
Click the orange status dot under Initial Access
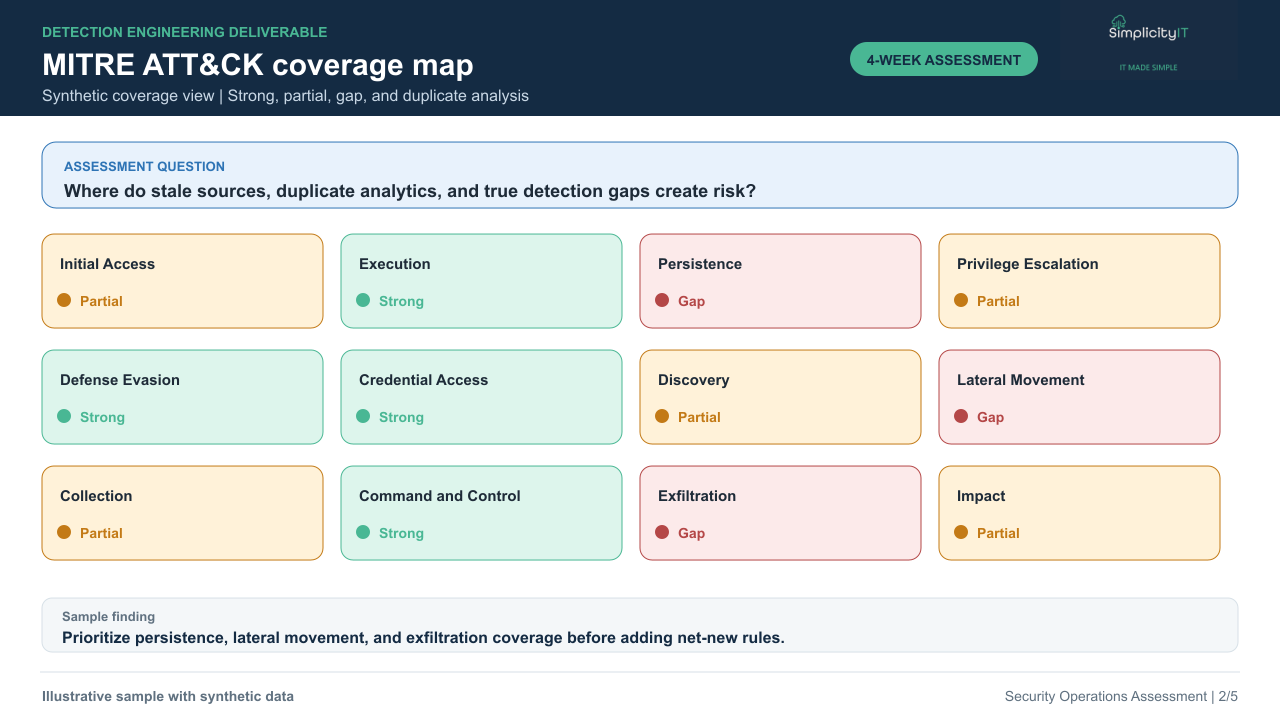tap(64, 300)
